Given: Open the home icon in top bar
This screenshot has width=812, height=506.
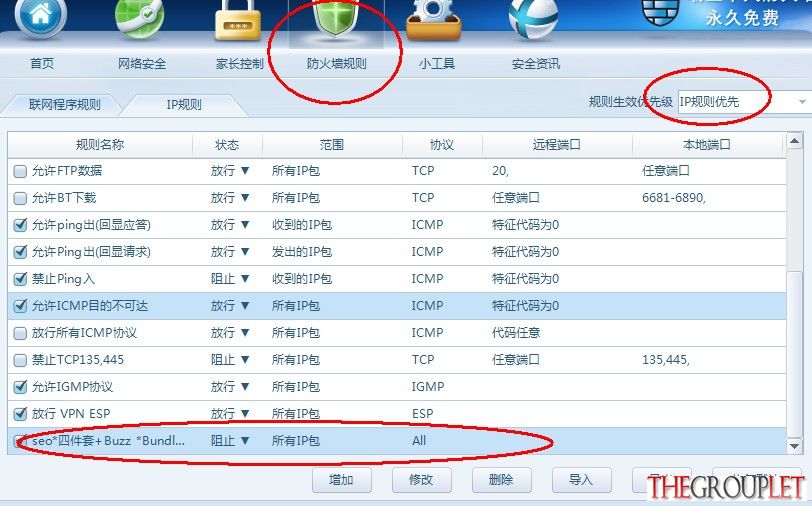Looking at the screenshot, I should point(41,17).
